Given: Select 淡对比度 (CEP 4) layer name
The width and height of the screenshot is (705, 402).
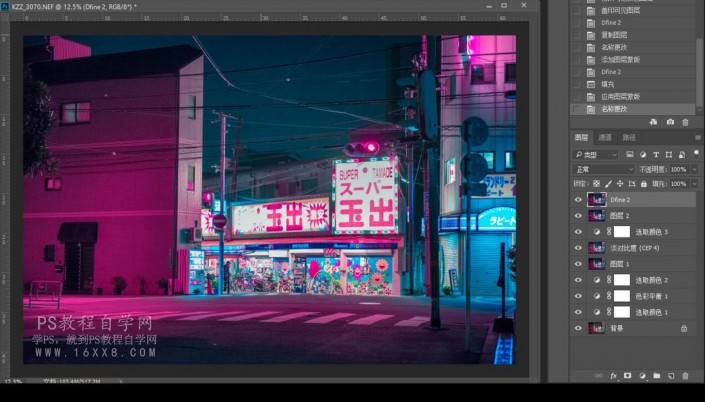Looking at the screenshot, I should point(634,248).
